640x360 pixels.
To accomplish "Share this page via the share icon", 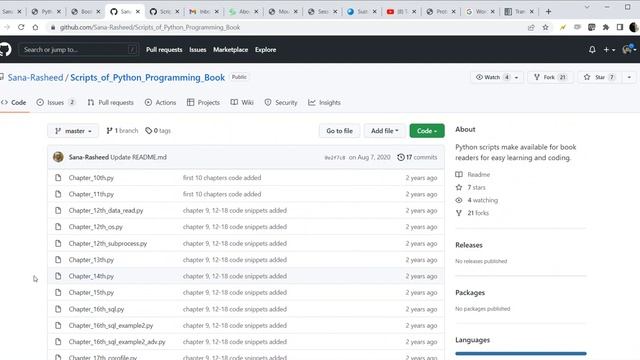I will 531,27.
